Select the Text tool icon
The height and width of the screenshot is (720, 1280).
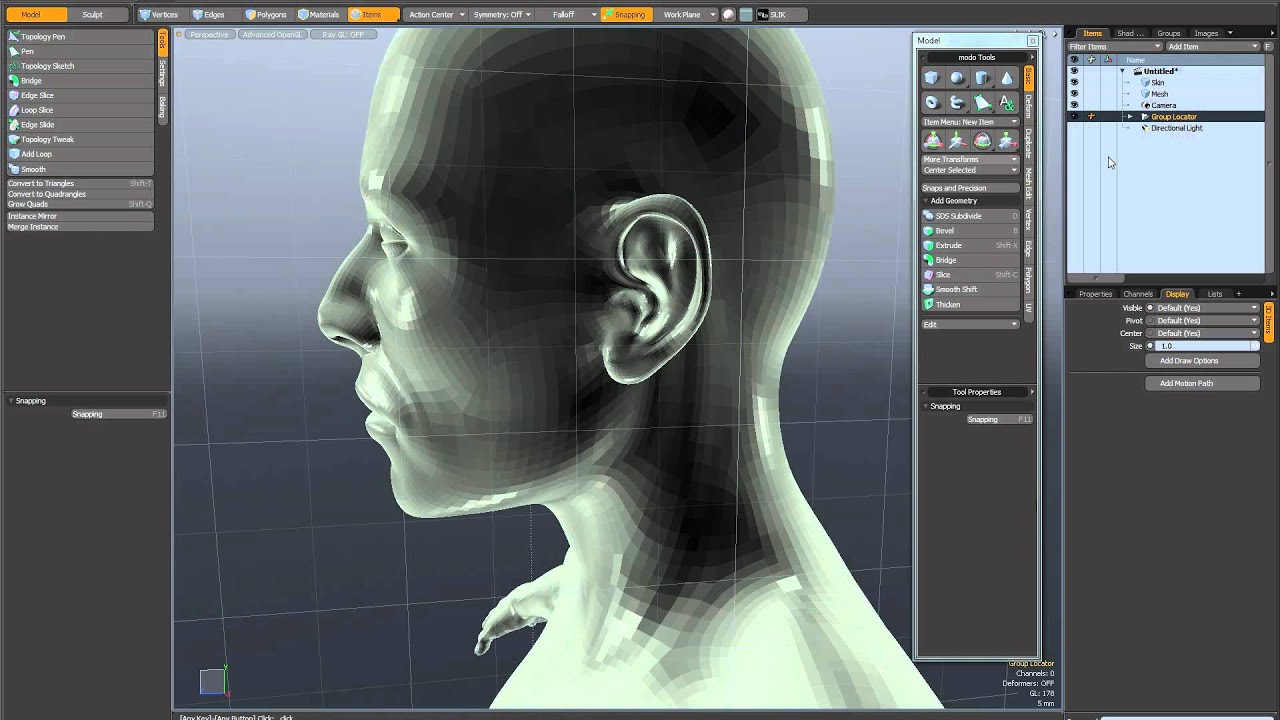[1007, 102]
